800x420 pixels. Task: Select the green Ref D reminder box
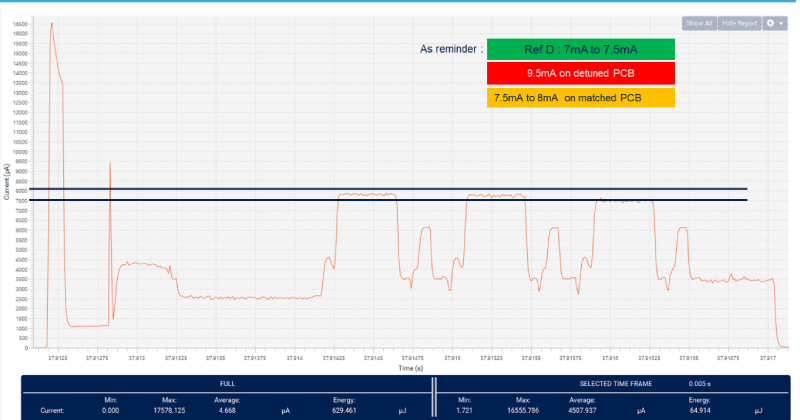[x=581, y=49]
